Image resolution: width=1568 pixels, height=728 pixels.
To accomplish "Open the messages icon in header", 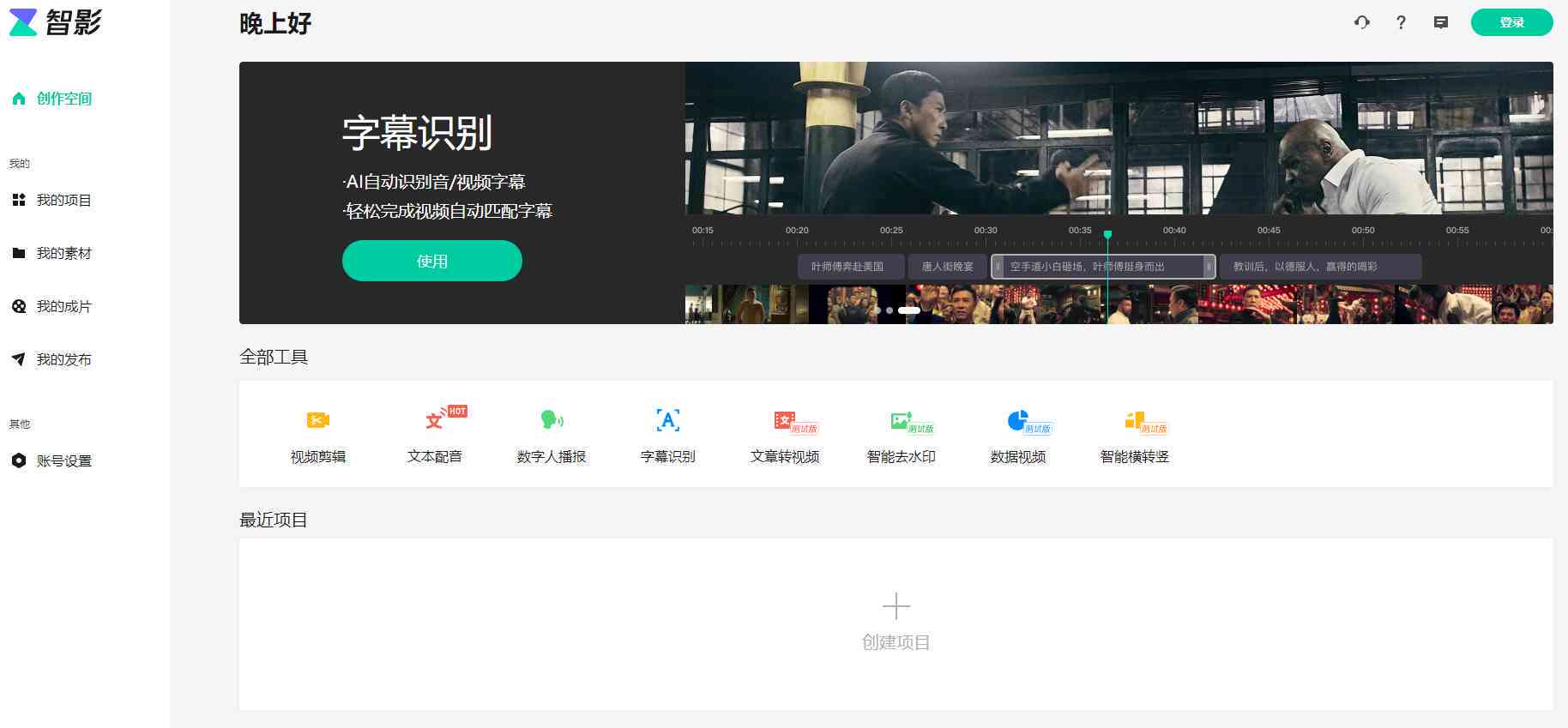I will (x=1441, y=22).
